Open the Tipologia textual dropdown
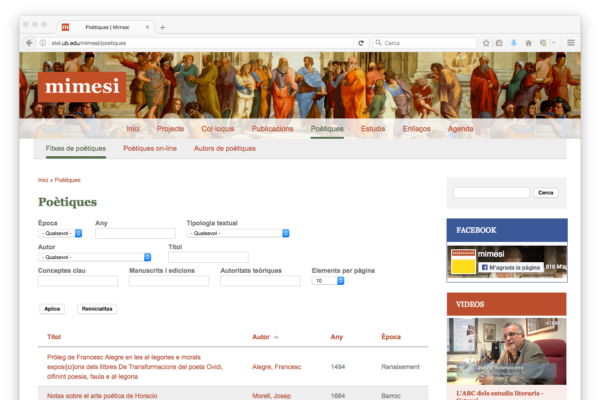Image resolution: width=600 pixels, height=400 pixels. point(237,233)
